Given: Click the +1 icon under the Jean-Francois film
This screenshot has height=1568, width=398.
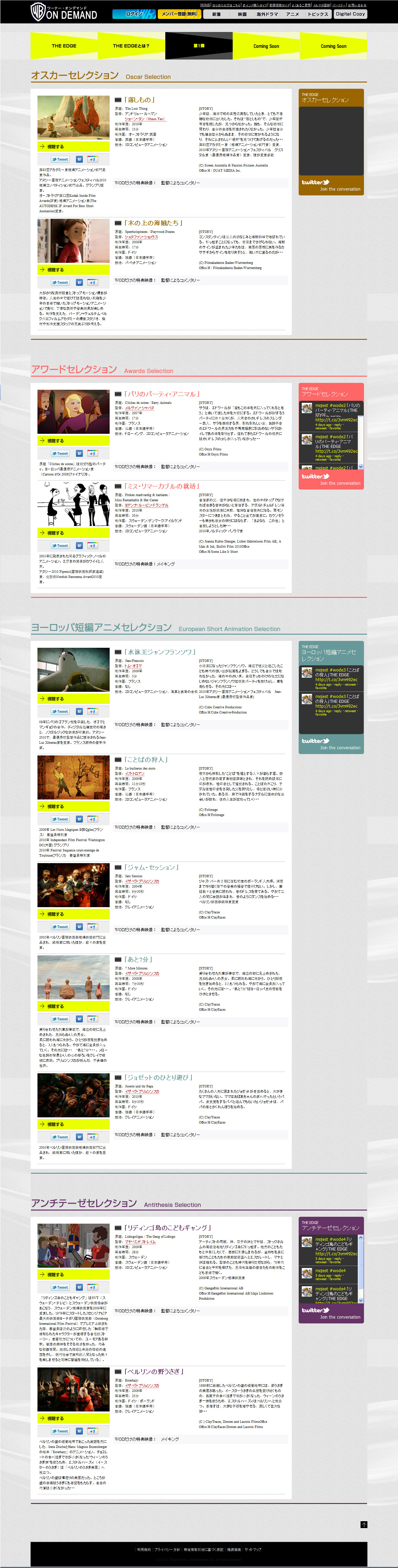Looking at the screenshot, I should click(92, 711).
